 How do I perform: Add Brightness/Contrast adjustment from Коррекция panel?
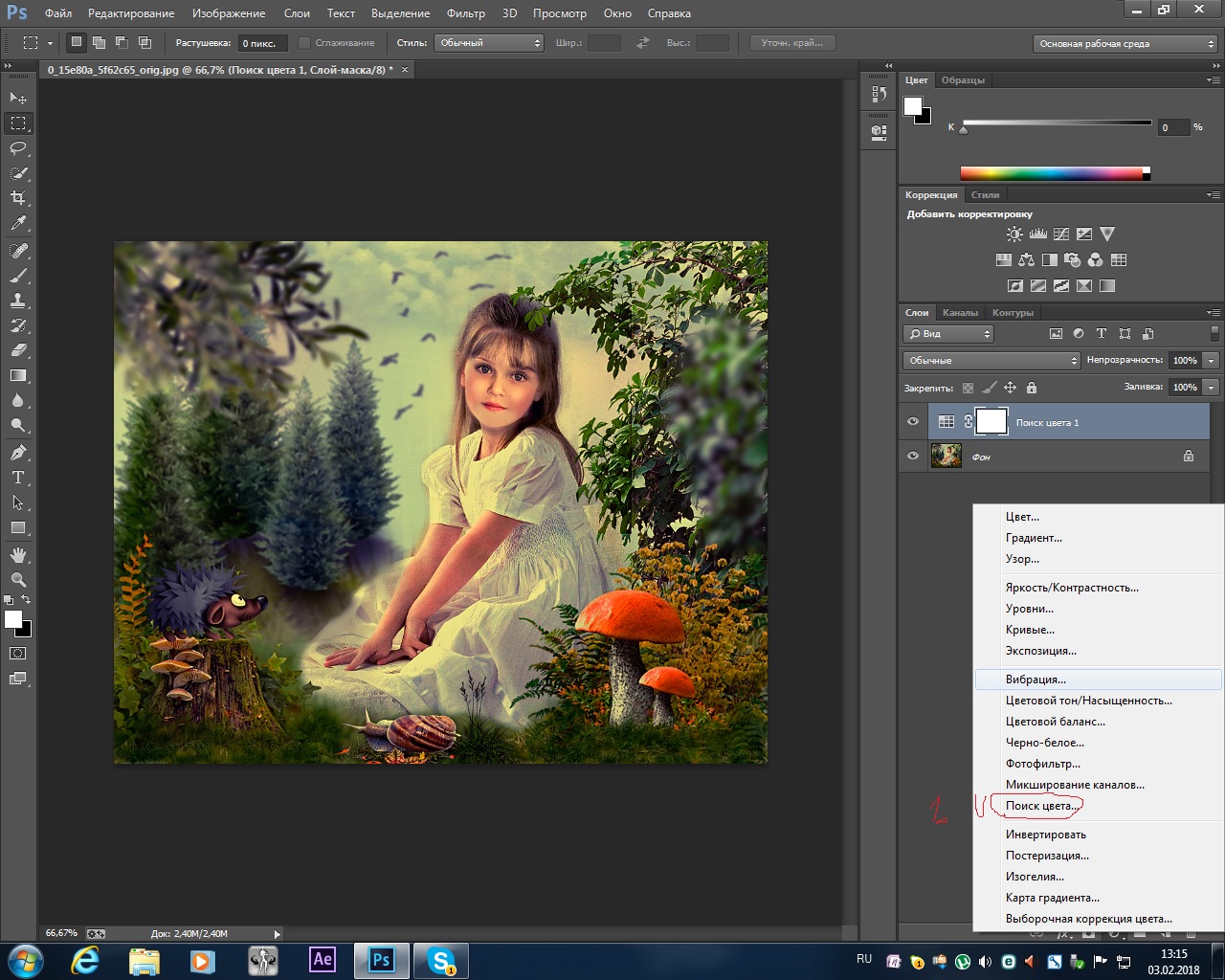click(1014, 234)
